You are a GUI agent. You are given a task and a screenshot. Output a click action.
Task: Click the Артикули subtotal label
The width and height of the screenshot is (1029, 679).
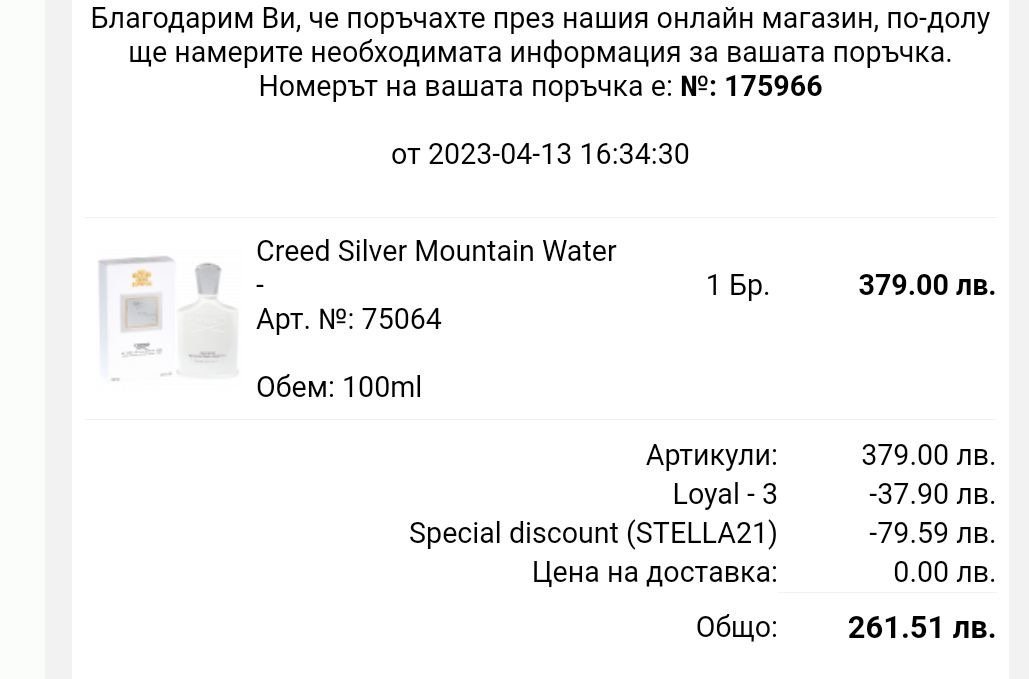click(711, 455)
